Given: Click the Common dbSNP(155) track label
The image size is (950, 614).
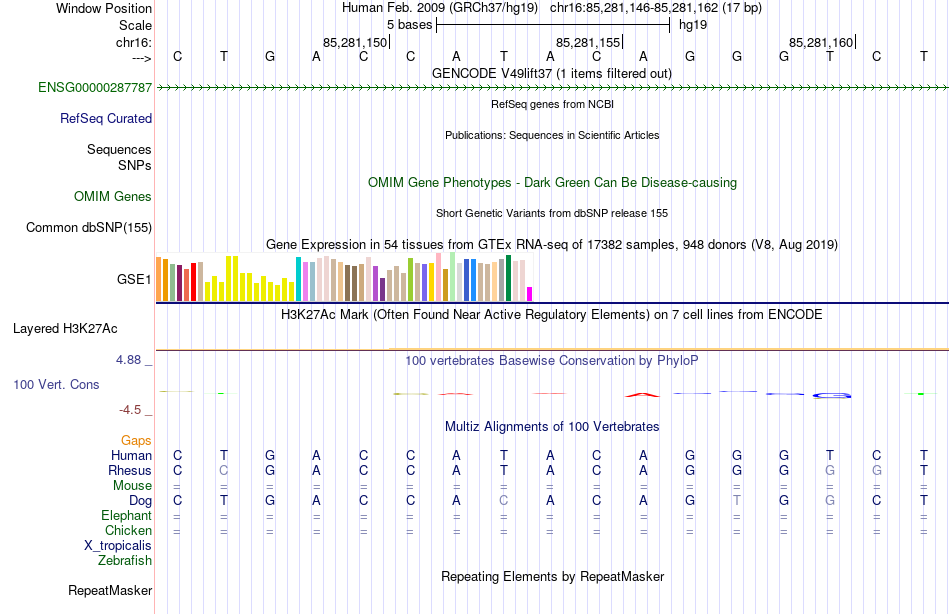Looking at the screenshot, I should pyautogui.click(x=89, y=227).
